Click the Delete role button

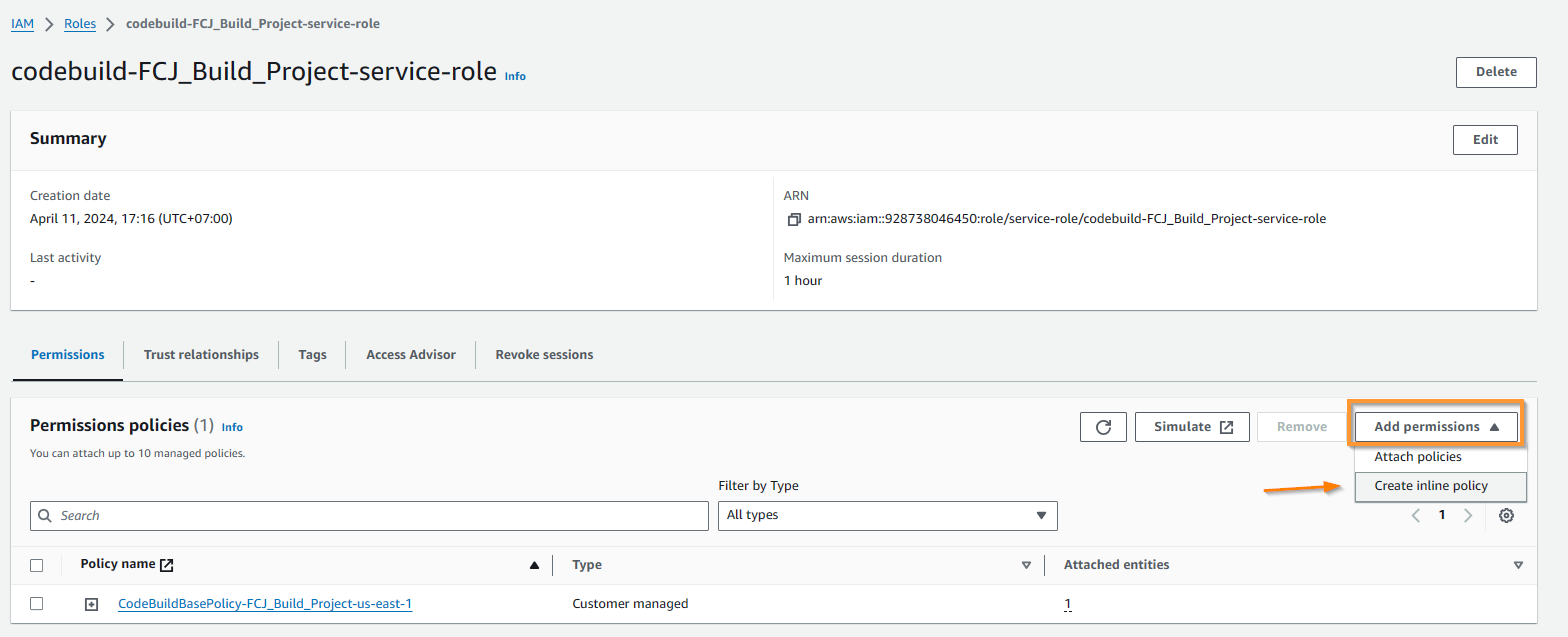[1496, 72]
